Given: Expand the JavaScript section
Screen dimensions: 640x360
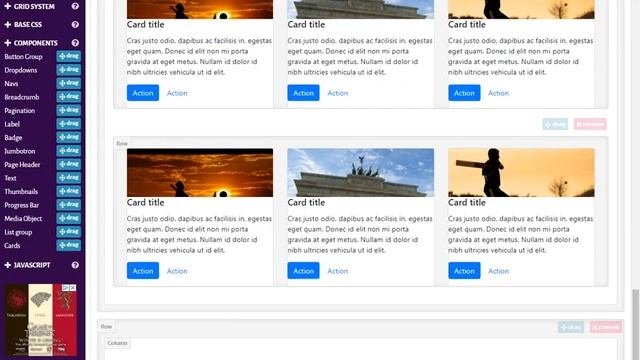Looking at the screenshot, I should [x=27, y=265].
